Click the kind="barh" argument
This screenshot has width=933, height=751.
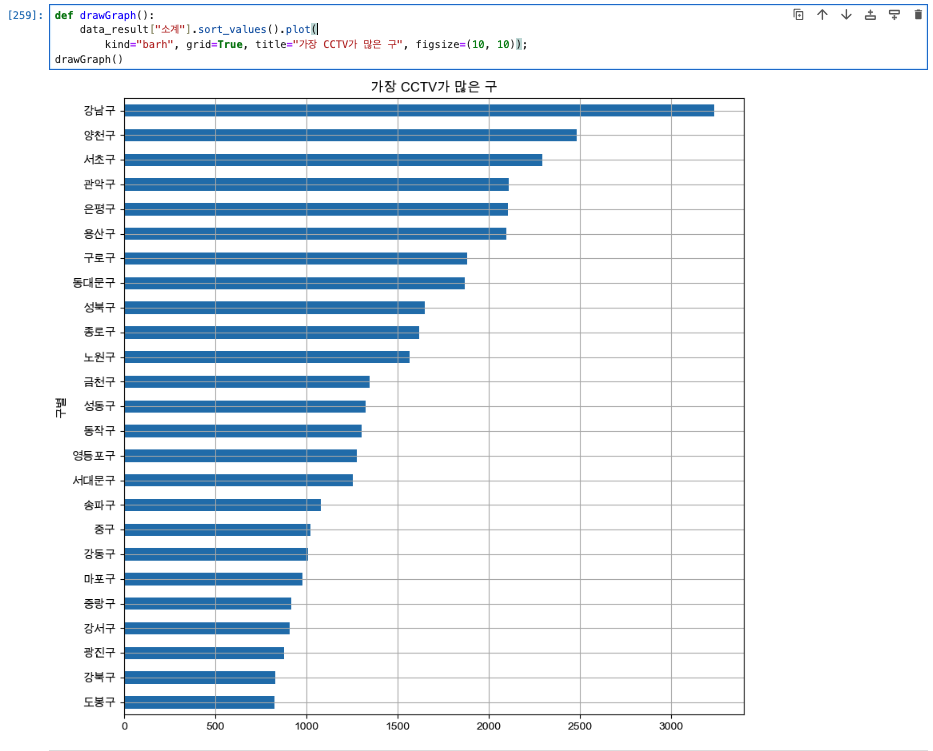(139, 45)
